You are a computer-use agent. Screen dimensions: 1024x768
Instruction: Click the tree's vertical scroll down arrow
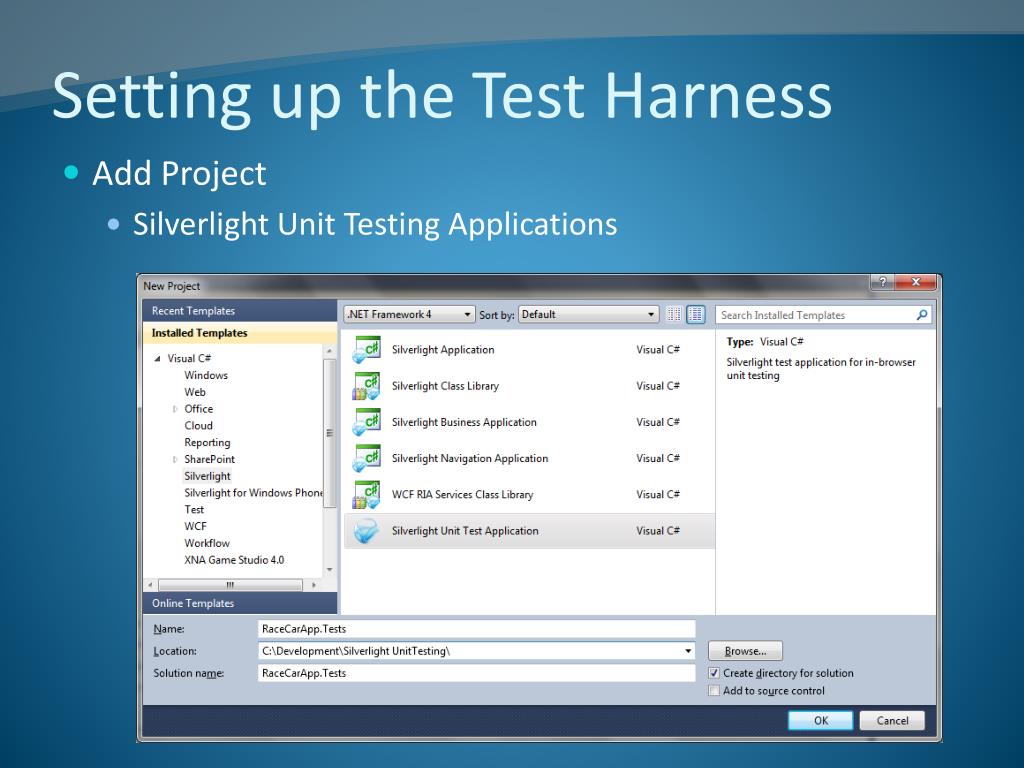pos(330,570)
